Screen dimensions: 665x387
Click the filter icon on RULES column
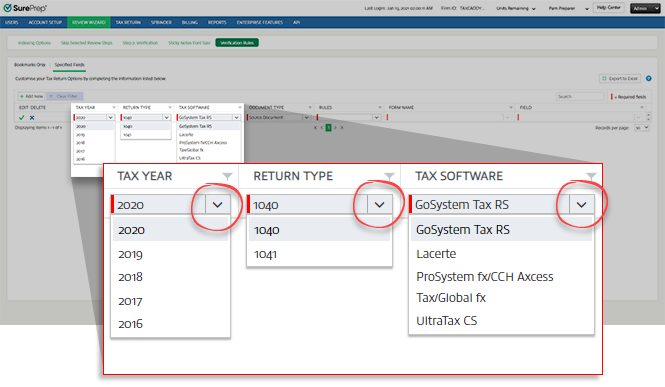coord(380,107)
